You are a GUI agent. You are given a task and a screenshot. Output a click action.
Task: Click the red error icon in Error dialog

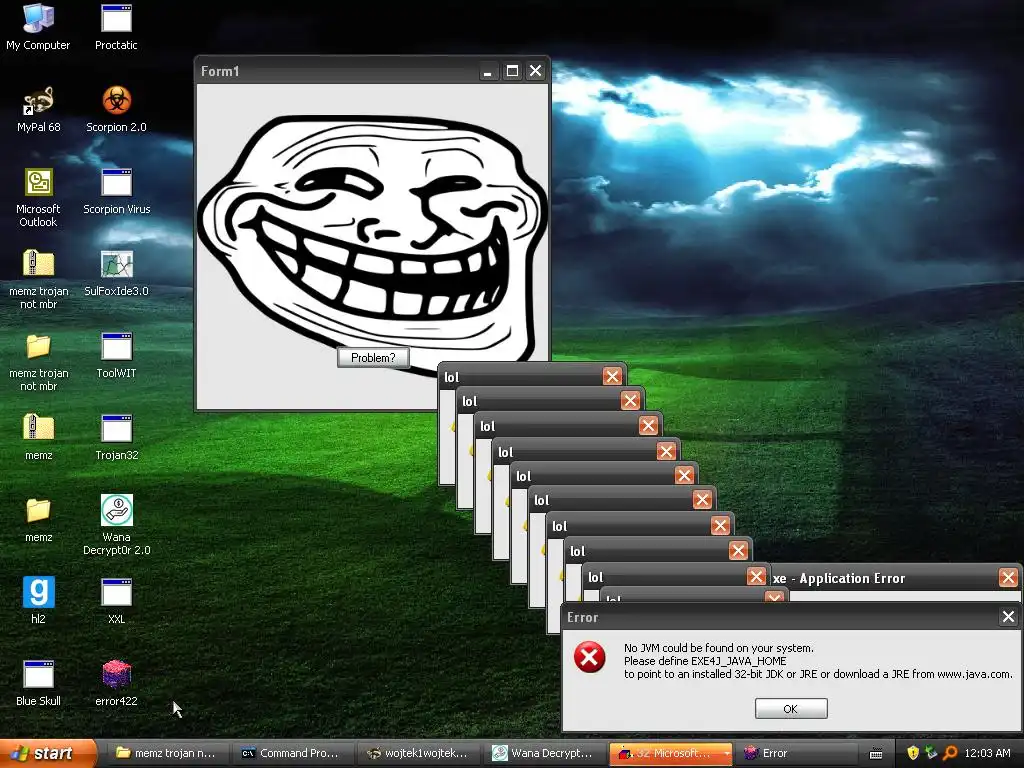(590, 657)
